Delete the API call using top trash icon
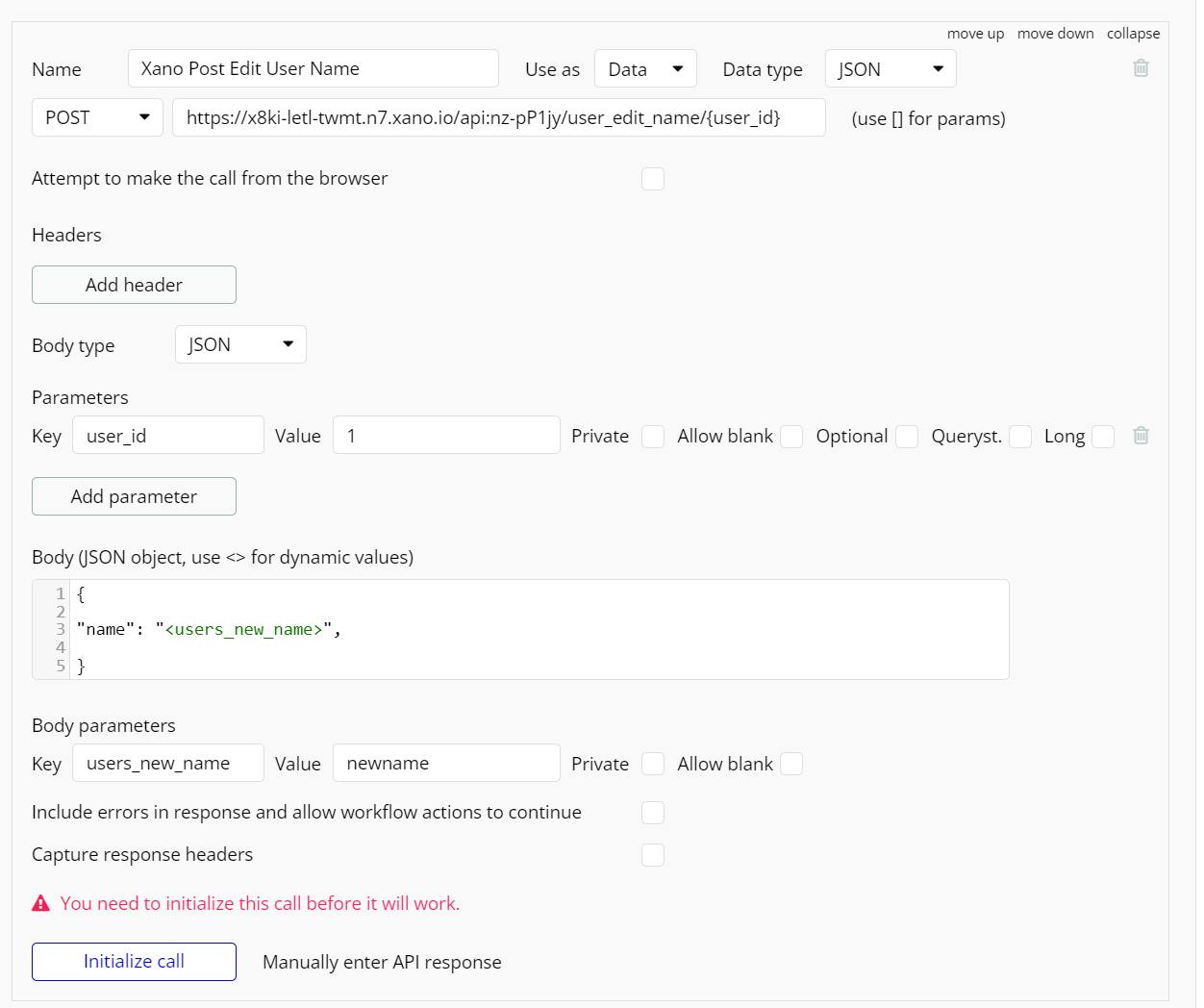This screenshot has width=1204, height=1008. pyautogui.click(x=1141, y=68)
